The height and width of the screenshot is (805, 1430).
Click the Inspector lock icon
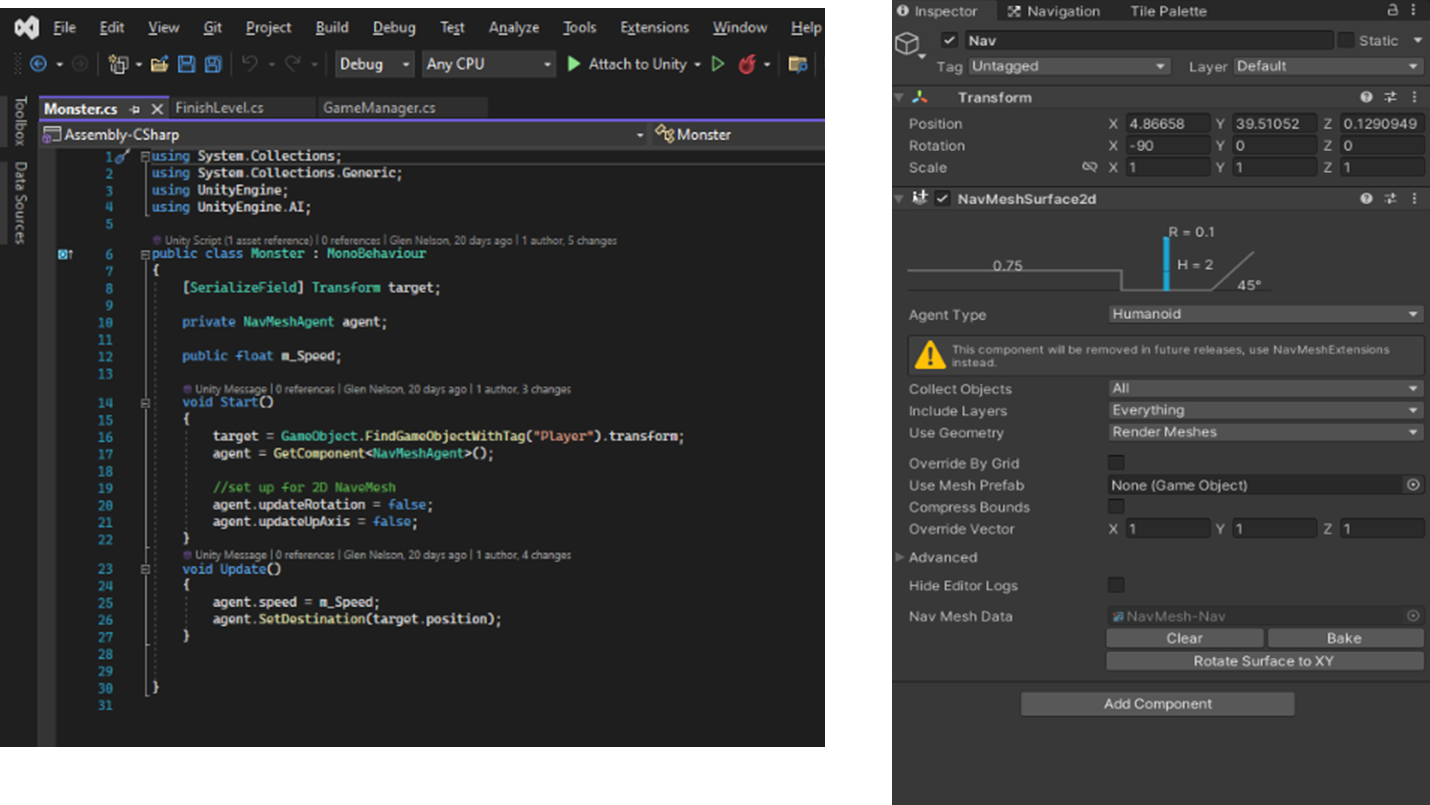tap(1394, 11)
